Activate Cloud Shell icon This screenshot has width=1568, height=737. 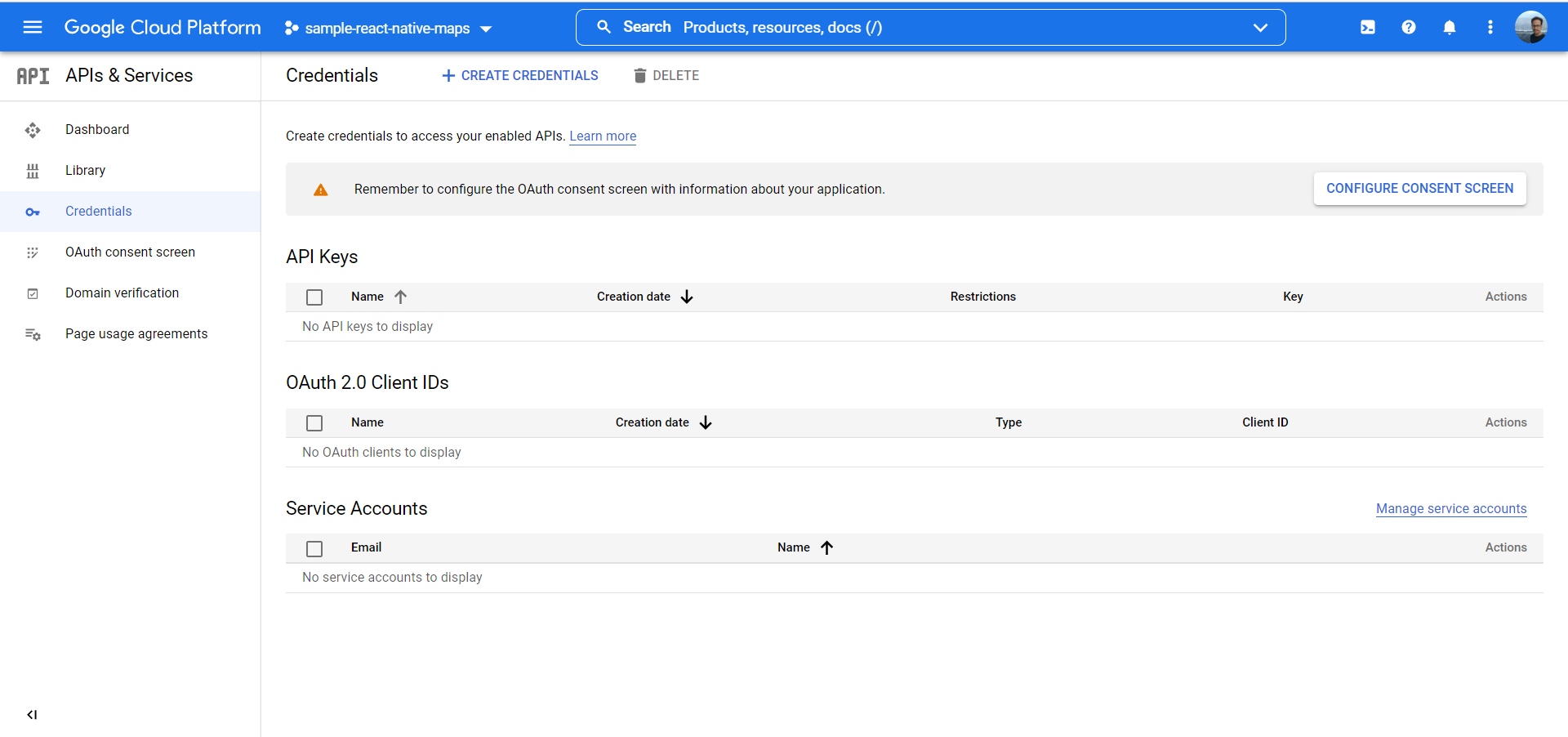pos(1368,27)
